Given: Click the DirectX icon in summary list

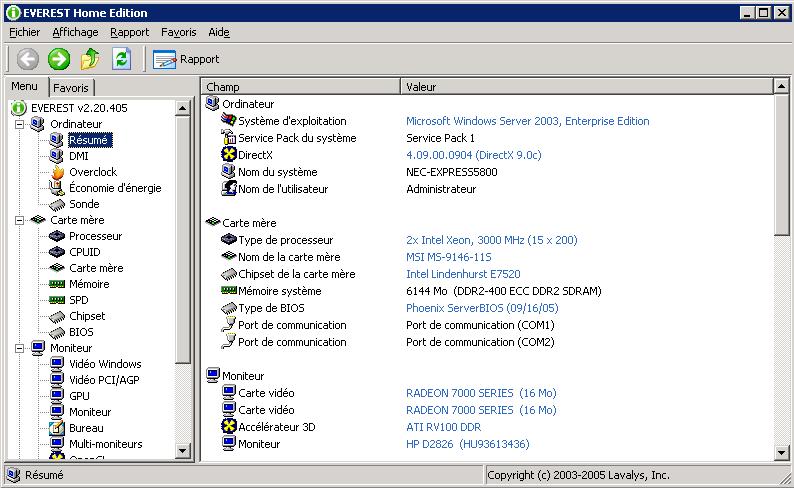Looking at the screenshot, I should tap(229, 154).
